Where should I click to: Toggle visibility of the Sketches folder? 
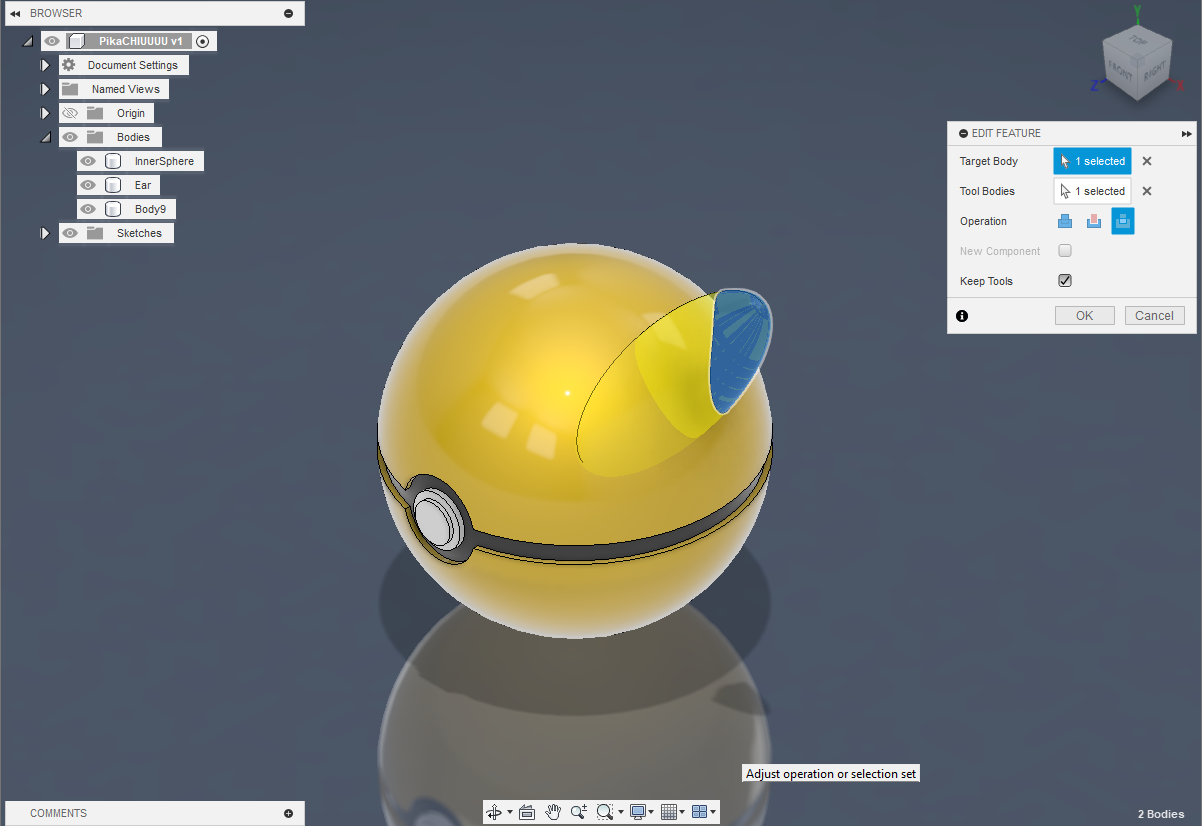click(70, 233)
